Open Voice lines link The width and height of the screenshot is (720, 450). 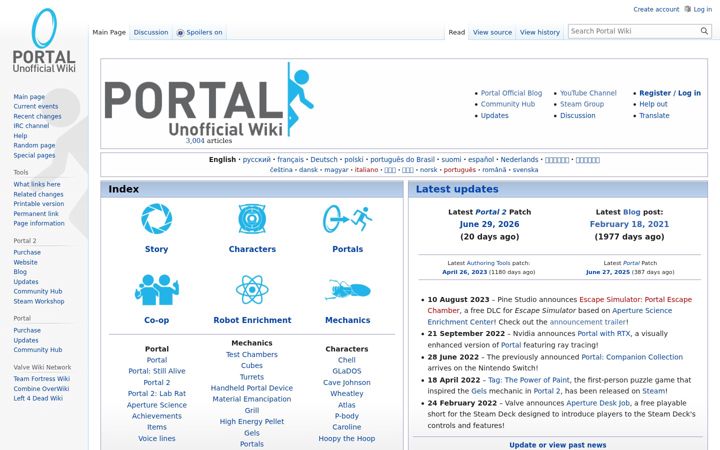pyautogui.click(x=157, y=439)
